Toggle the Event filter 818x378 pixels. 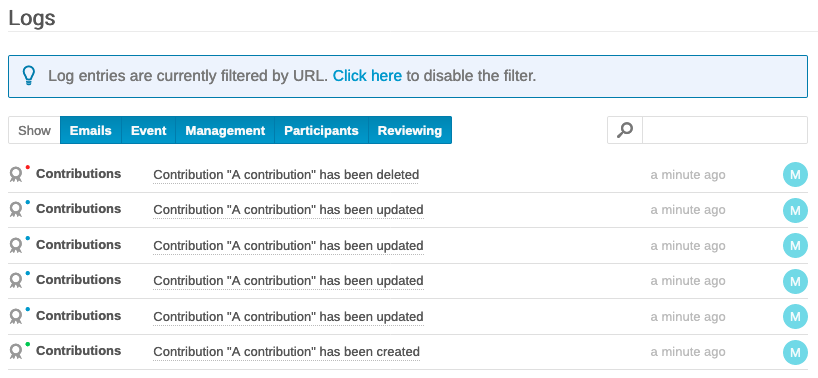[x=149, y=130]
